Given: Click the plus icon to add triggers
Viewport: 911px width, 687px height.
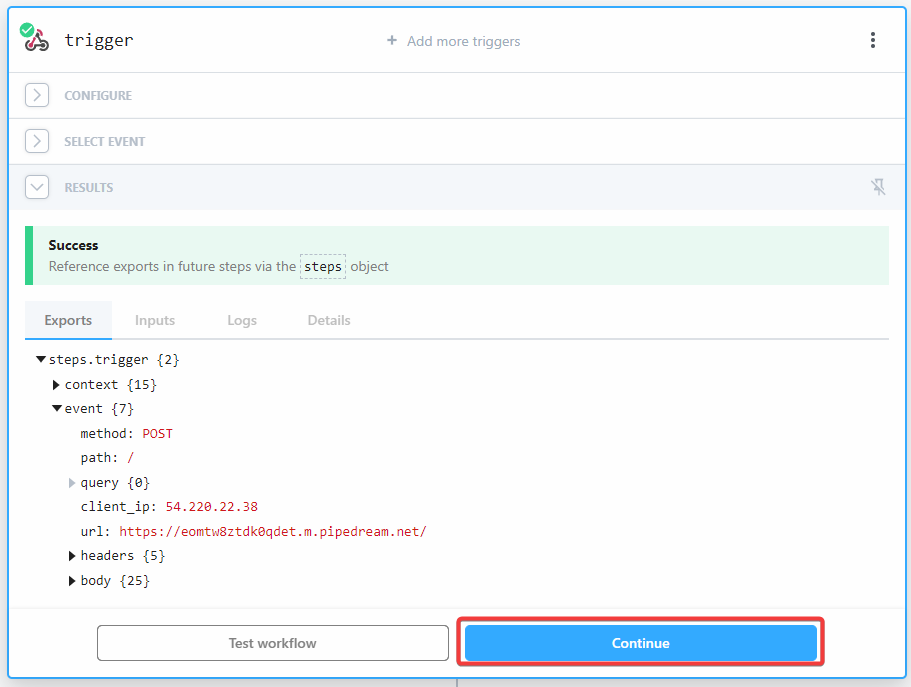Looking at the screenshot, I should pos(392,41).
